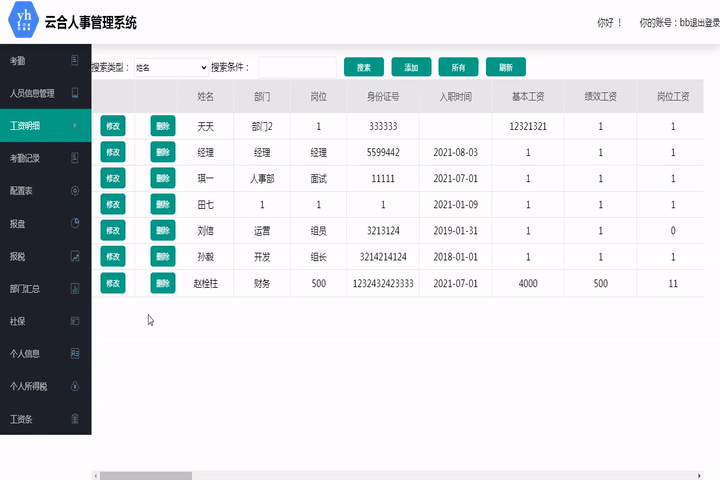Click 修改 for employee 天天
This screenshot has height=480, width=720.
113,126
